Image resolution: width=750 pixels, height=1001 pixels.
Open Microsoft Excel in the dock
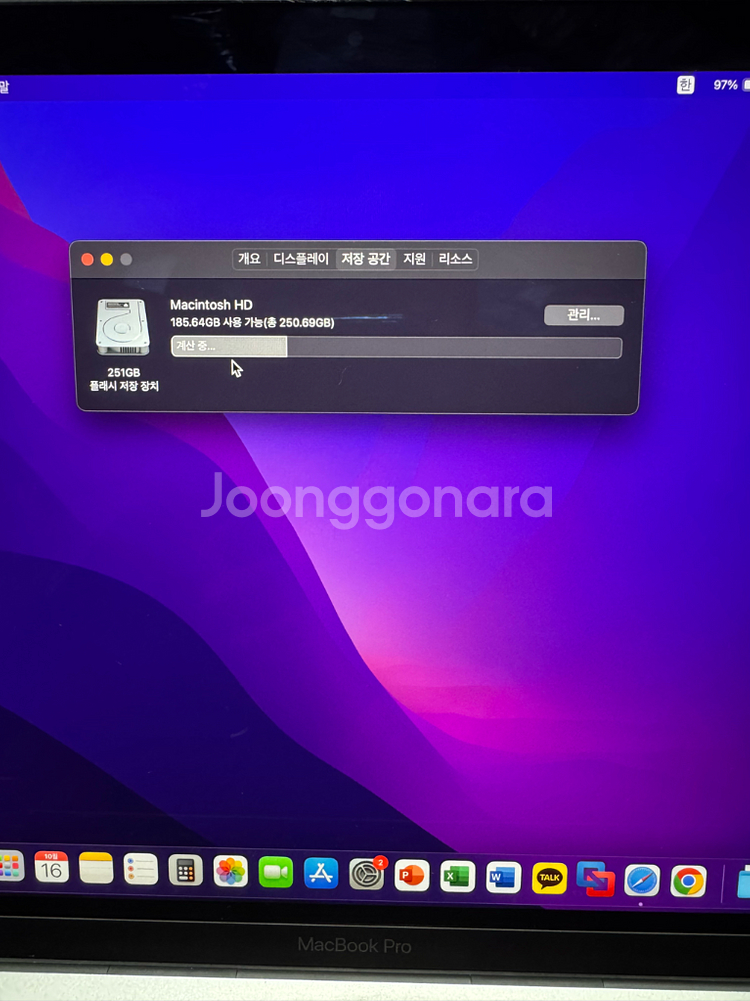457,877
